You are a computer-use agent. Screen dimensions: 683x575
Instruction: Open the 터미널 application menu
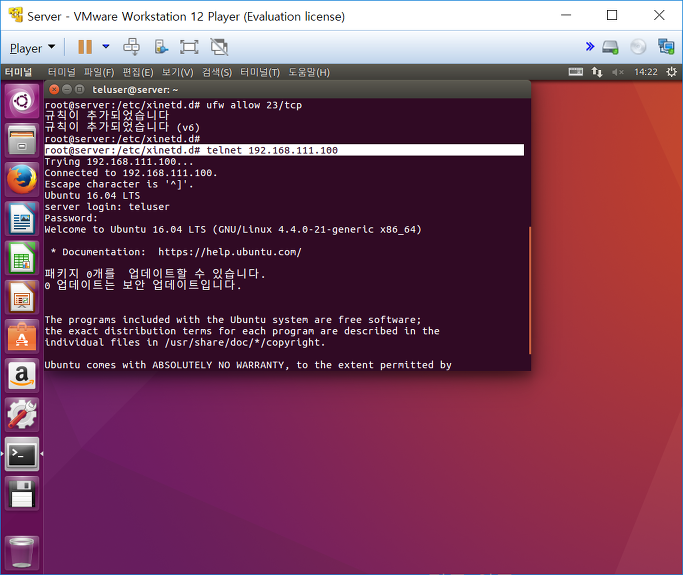tap(61, 72)
